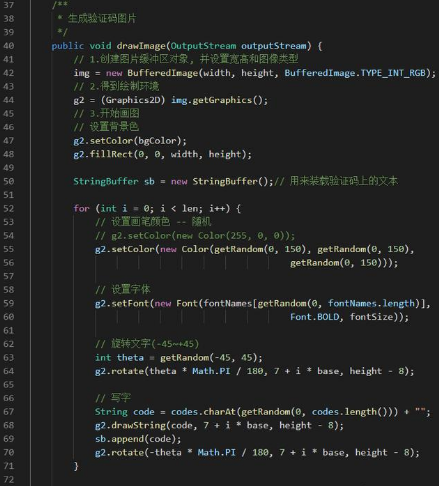
Task: Click the comment // 设置画笔颜色 -- 随机
Action: click(x=153, y=222)
